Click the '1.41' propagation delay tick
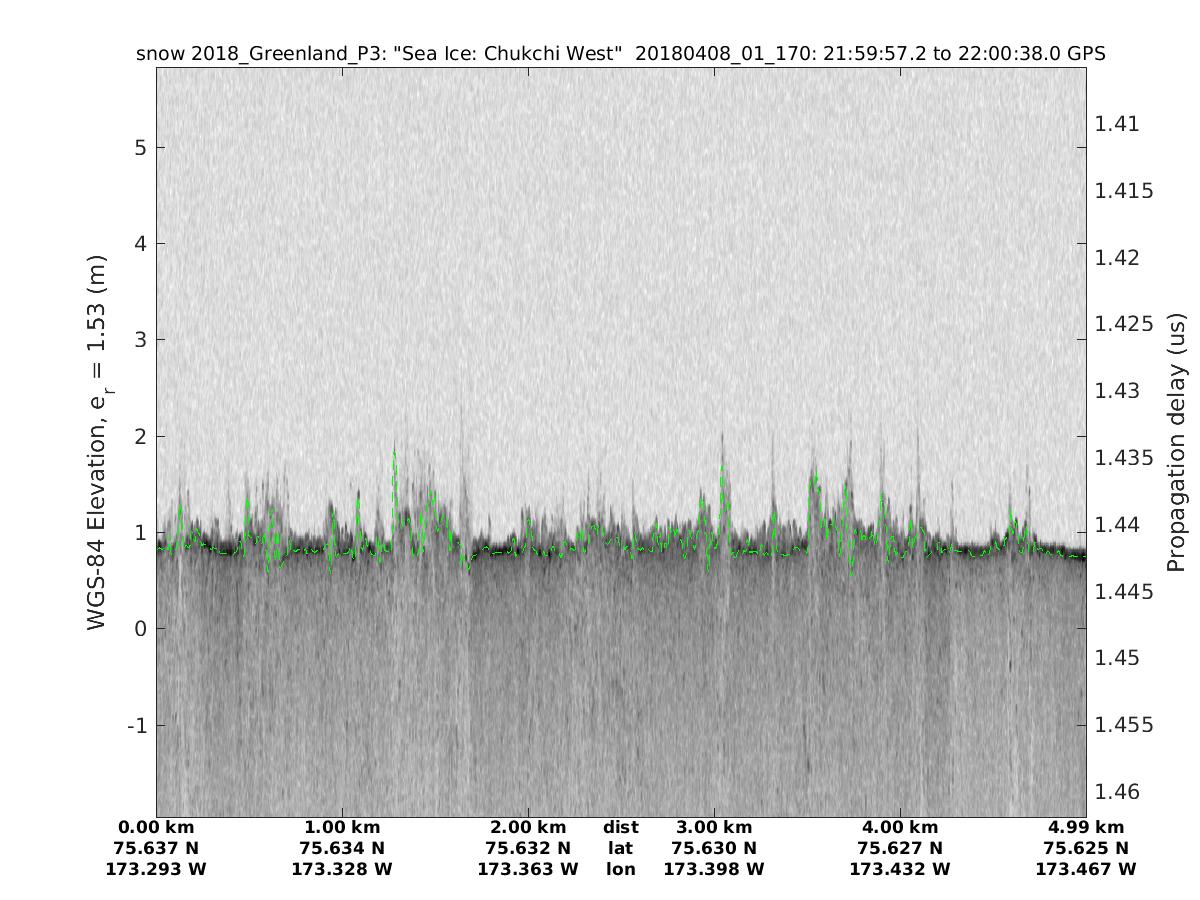The width and height of the screenshot is (1200, 900). [x=1117, y=124]
